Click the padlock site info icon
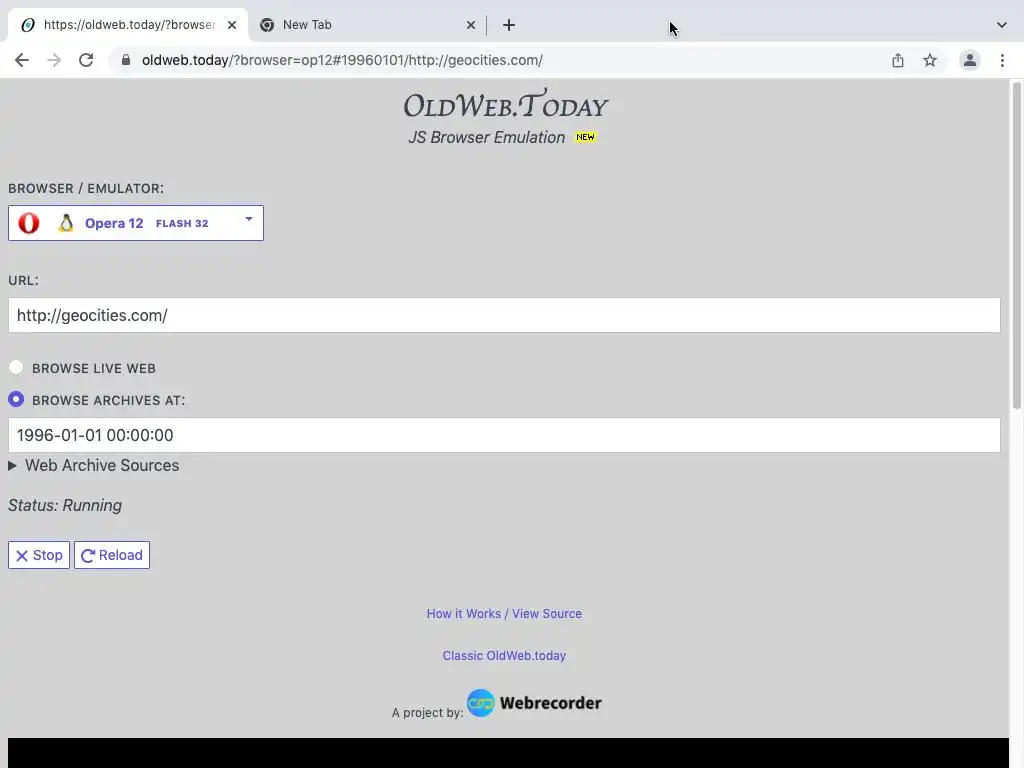 click(126, 60)
